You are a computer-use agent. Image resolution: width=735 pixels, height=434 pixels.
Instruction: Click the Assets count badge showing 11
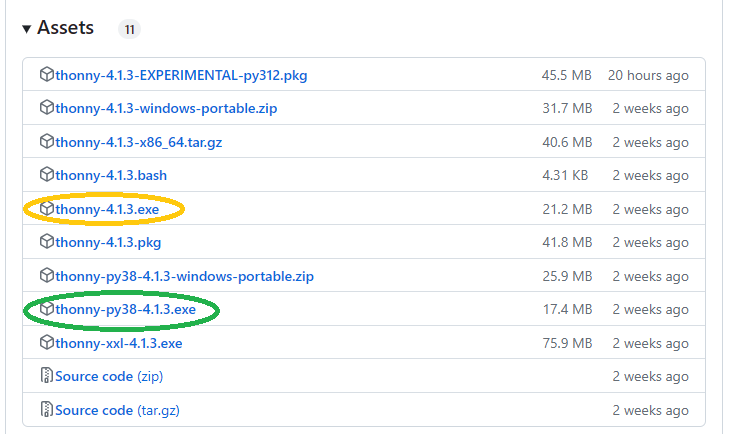129,29
